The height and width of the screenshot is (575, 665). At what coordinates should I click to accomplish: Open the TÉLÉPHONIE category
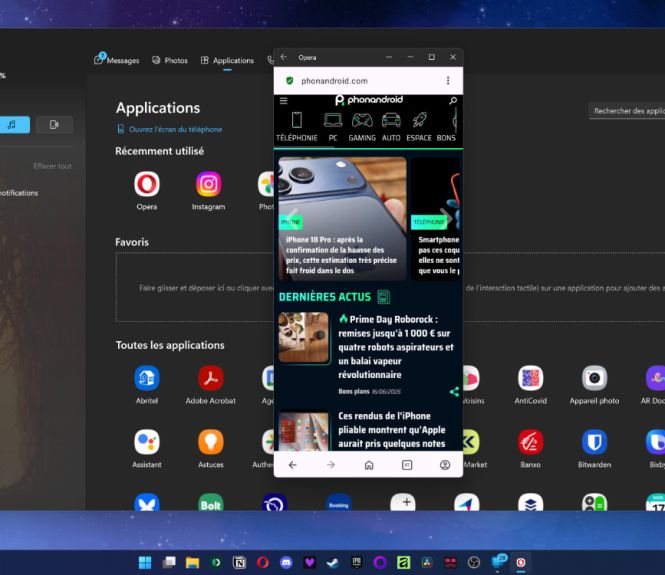[x=297, y=126]
